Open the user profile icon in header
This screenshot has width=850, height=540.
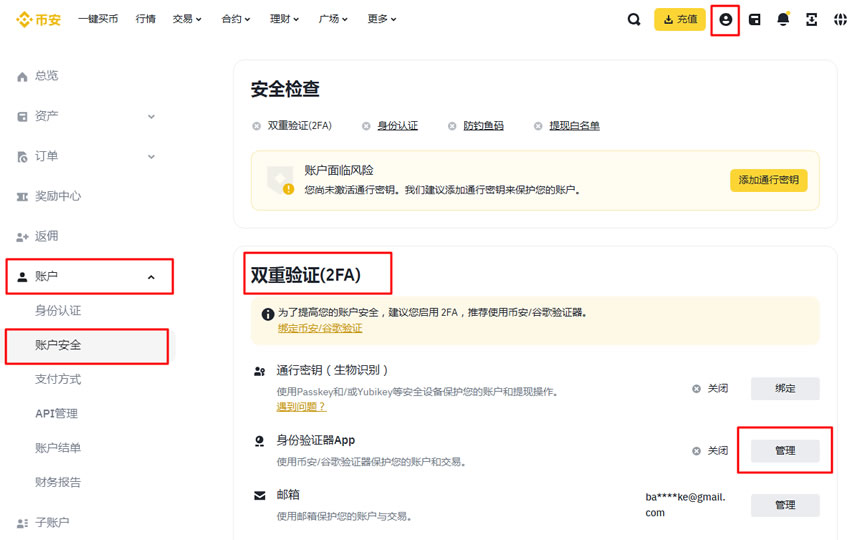[726, 19]
